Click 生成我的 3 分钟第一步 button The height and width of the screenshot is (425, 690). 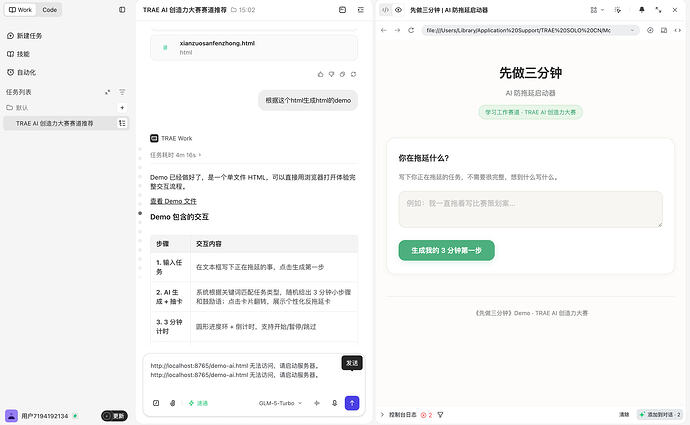446,250
